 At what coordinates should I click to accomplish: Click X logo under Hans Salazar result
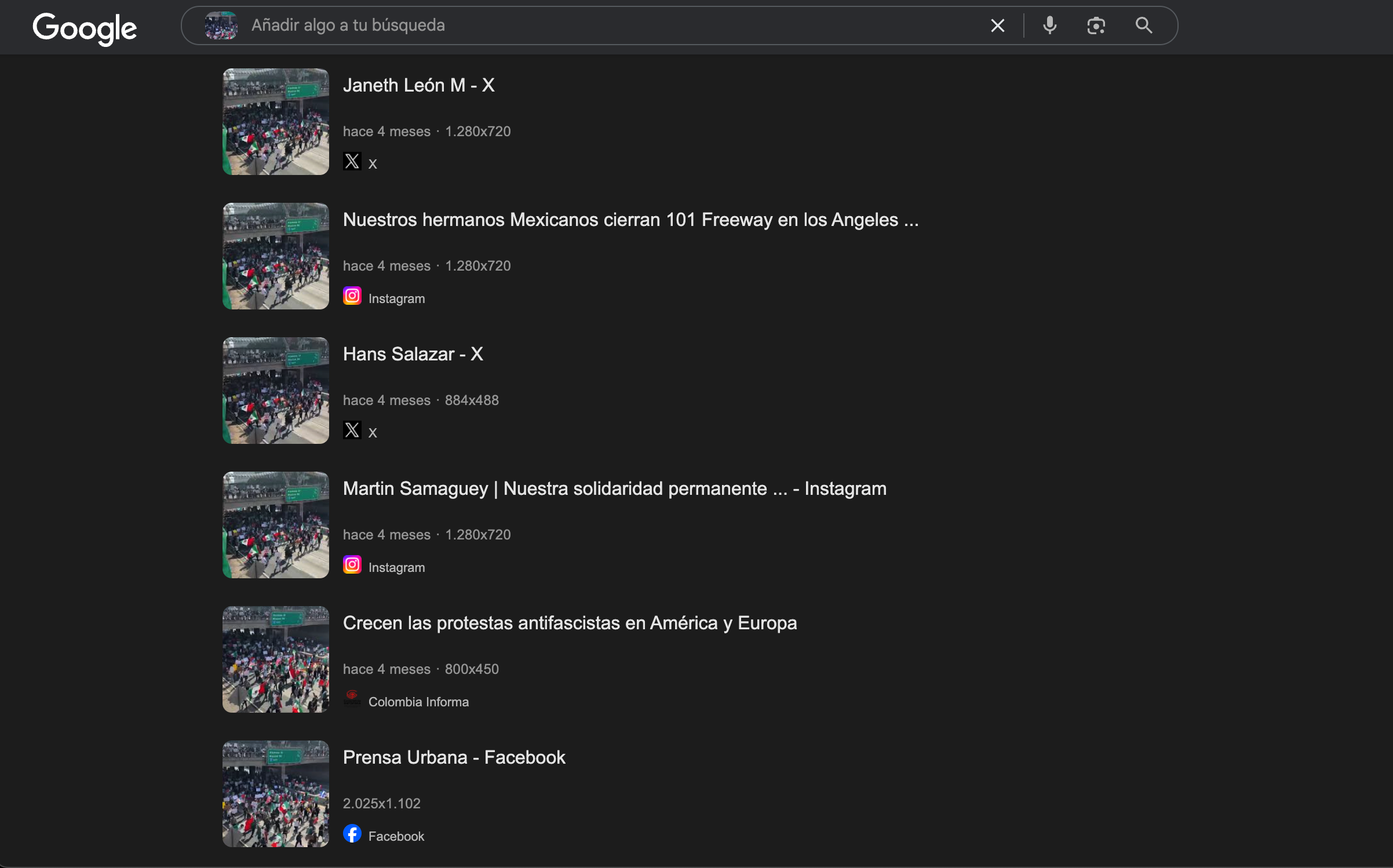[x=352, y=430]
